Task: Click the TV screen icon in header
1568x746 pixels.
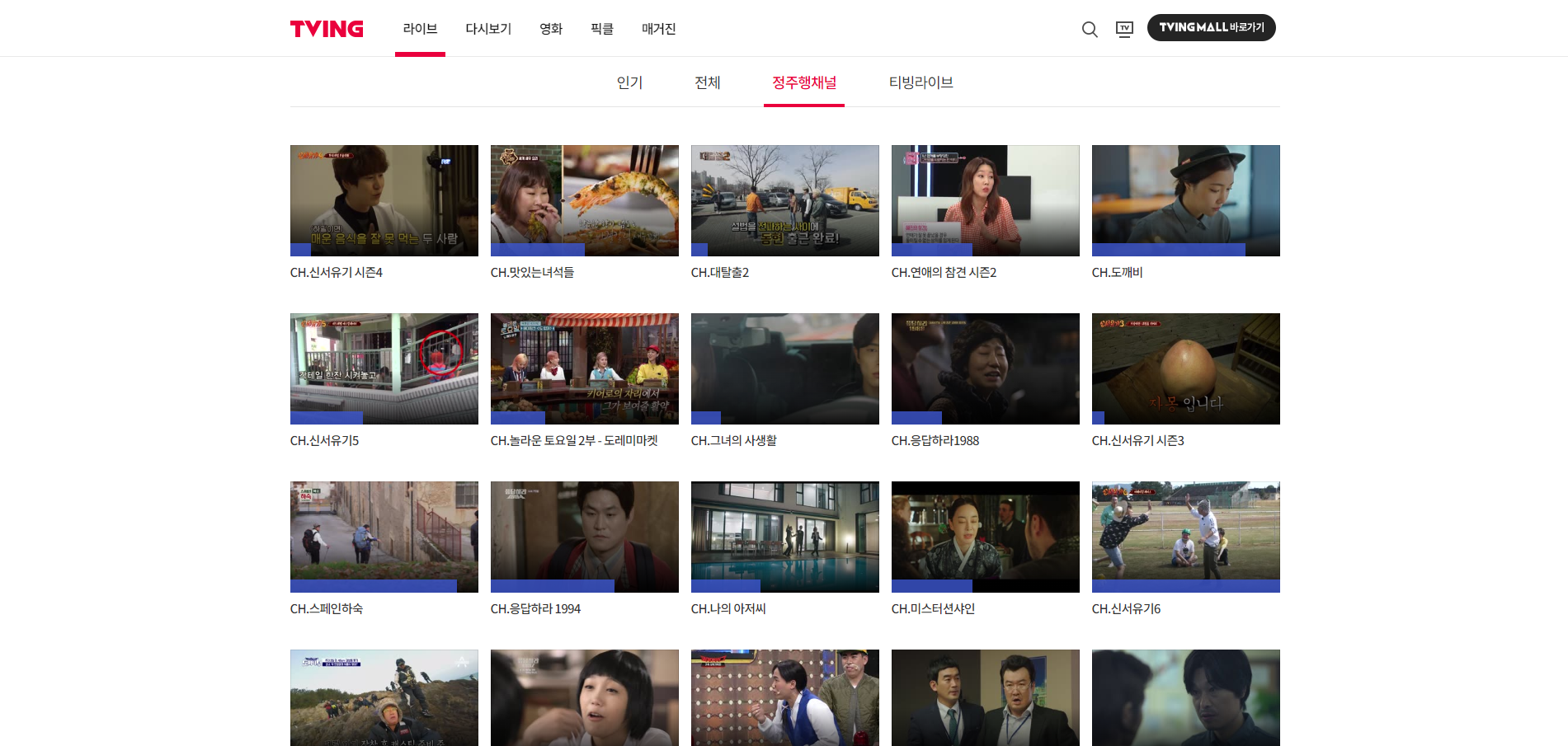Action: (1124, 30)
